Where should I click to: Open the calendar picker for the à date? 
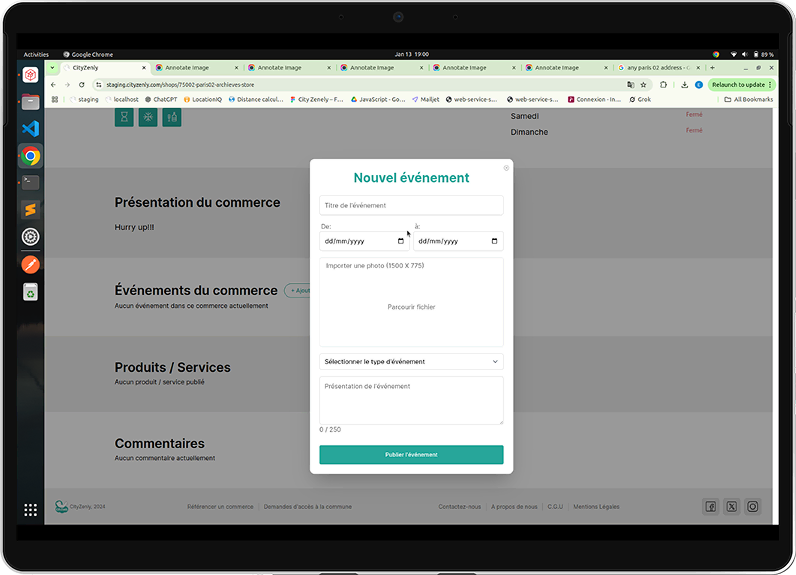(494, 241)
